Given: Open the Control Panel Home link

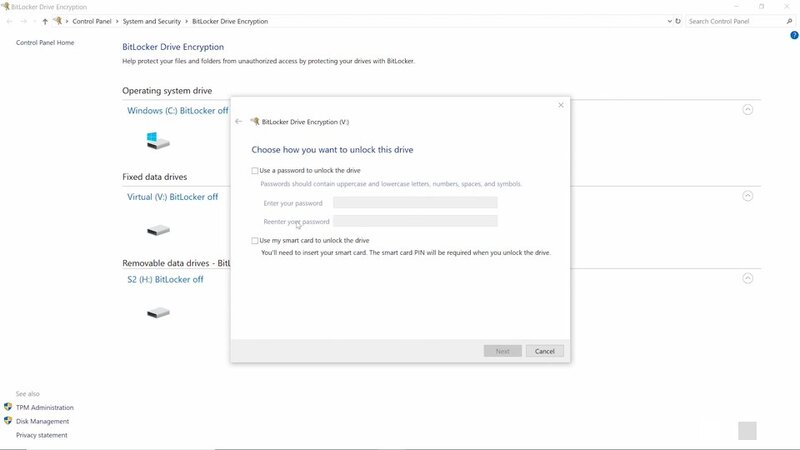Looking at the screenshot, I should click(x=45, y=43).
